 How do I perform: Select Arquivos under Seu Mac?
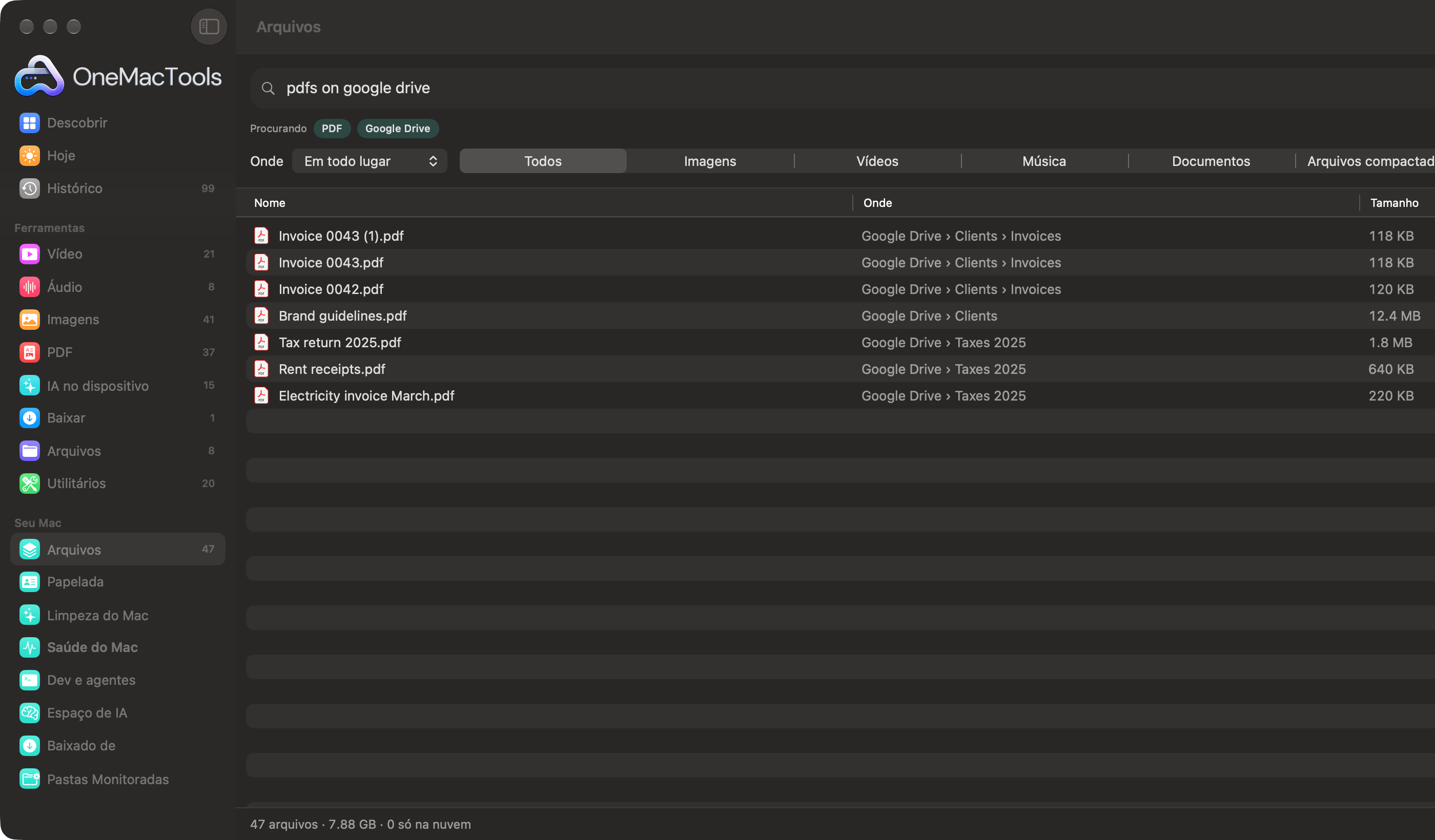(x=118, y=549)
